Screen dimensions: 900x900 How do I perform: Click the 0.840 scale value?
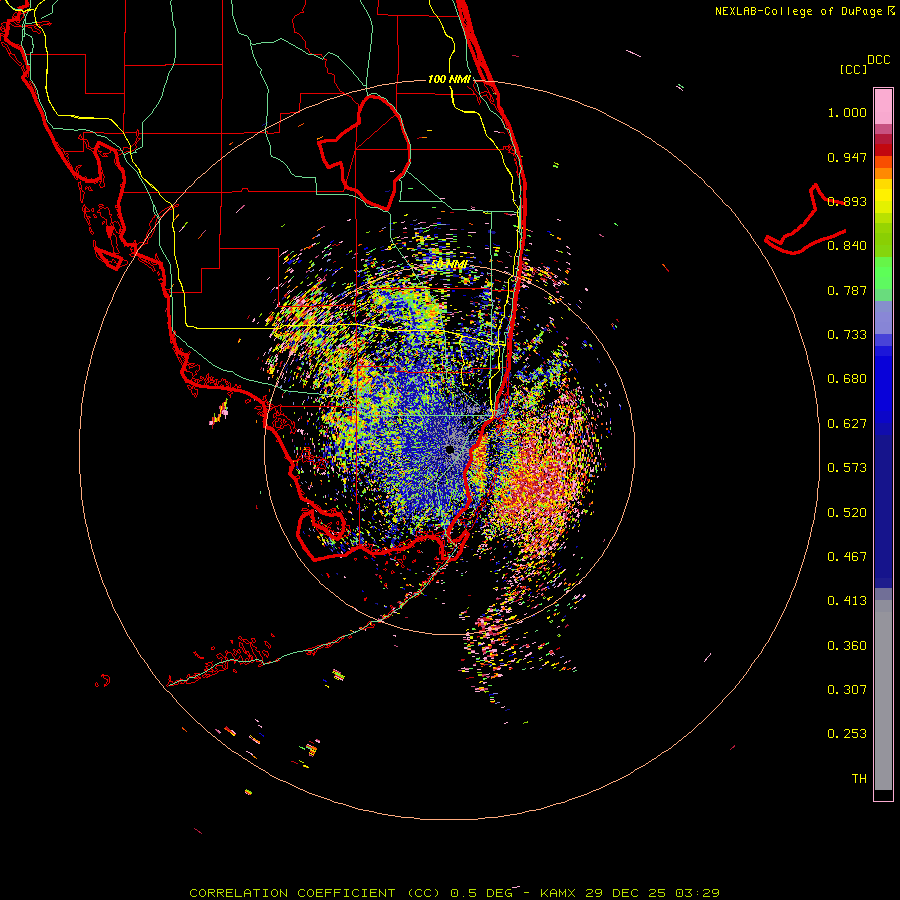(x=847, y=246)
